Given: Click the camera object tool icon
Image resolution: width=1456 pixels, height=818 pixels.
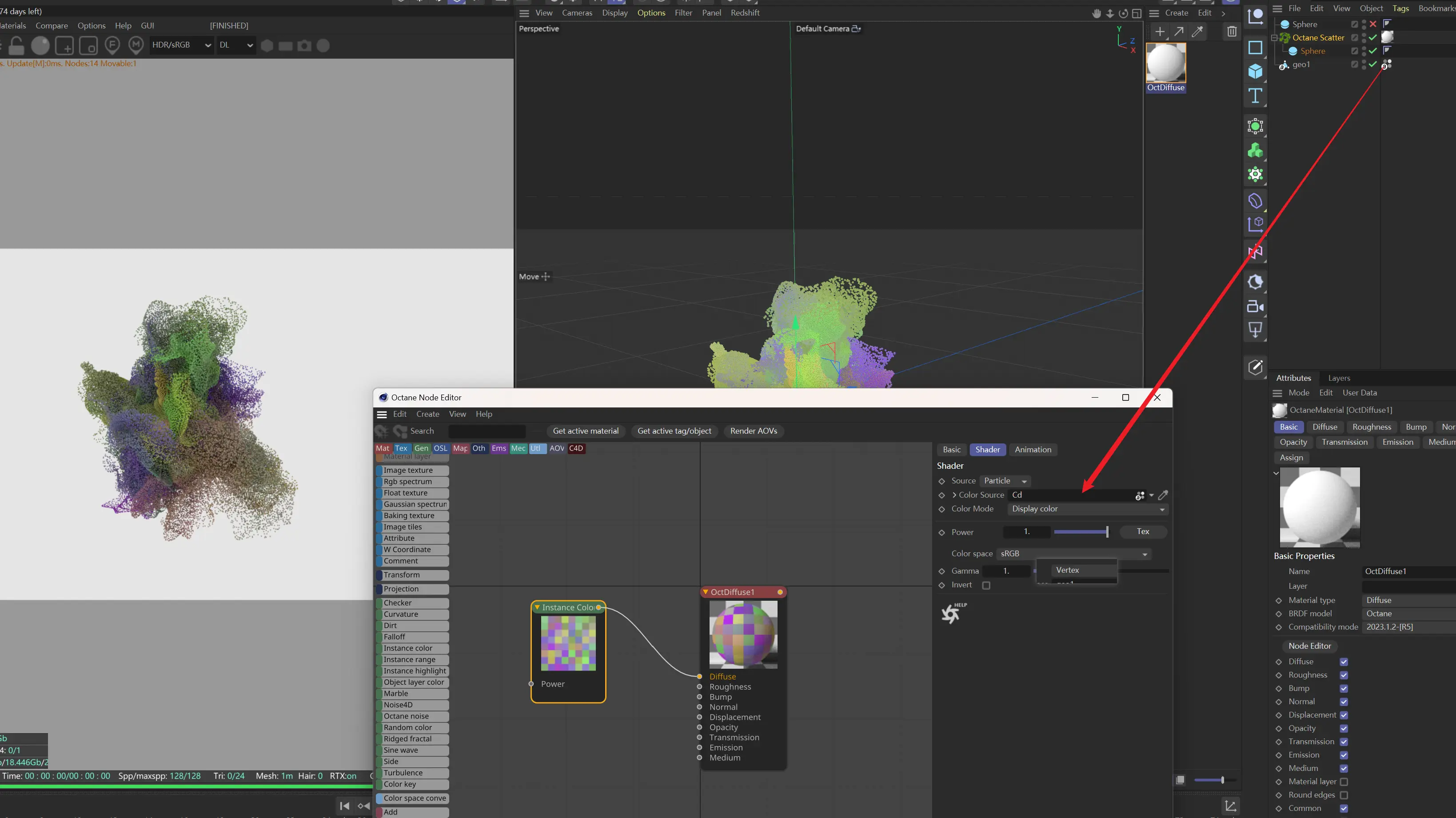Looking at the screenshot, I should [x=1255, y=307].
